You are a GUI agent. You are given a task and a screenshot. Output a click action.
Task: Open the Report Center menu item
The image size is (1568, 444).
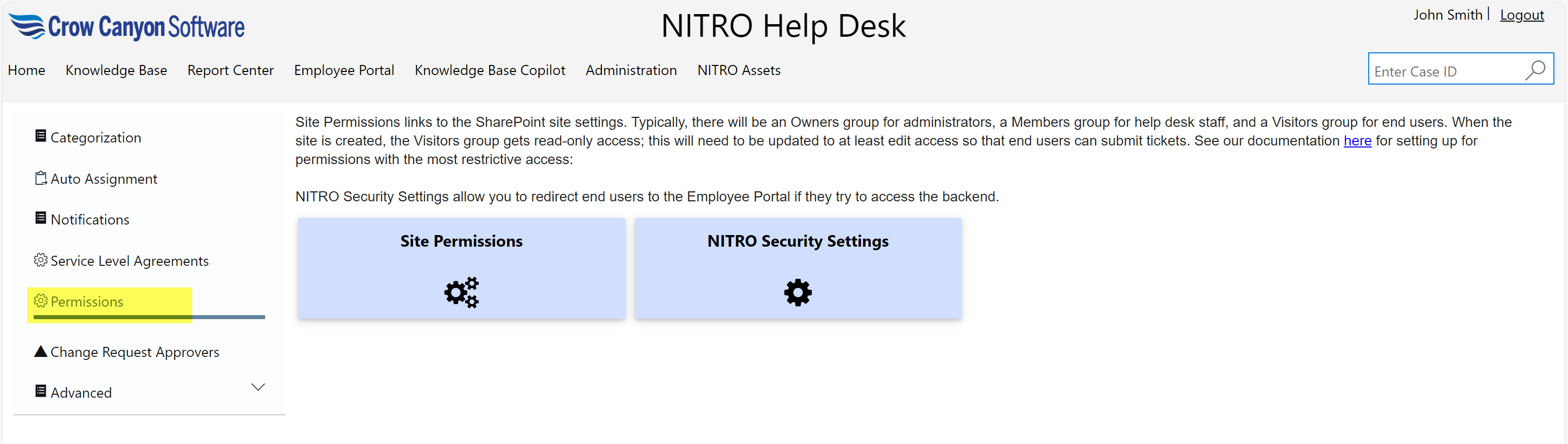point(230,70)
